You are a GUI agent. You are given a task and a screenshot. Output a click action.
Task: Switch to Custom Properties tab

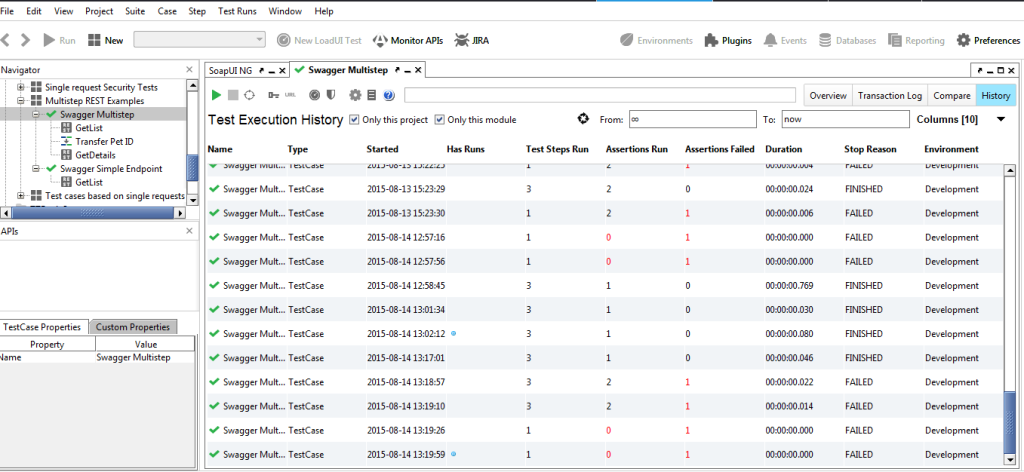click(133, 327)
